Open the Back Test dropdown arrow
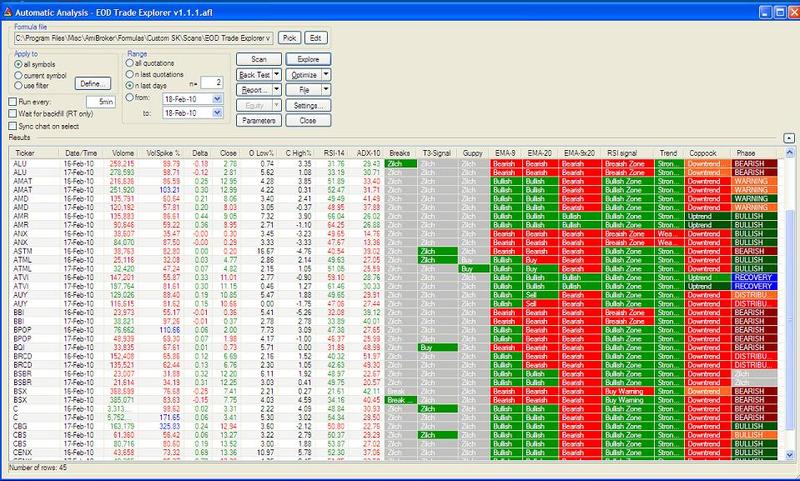800x481 pixels. [277, 74]
